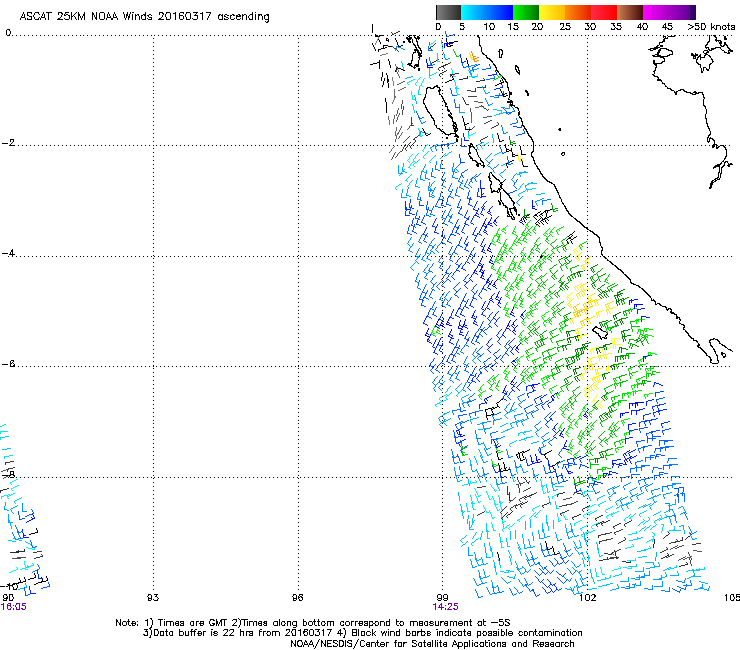The image size is (740, 650).
Task: Click the latitude label -4
Action: point(8,253)
